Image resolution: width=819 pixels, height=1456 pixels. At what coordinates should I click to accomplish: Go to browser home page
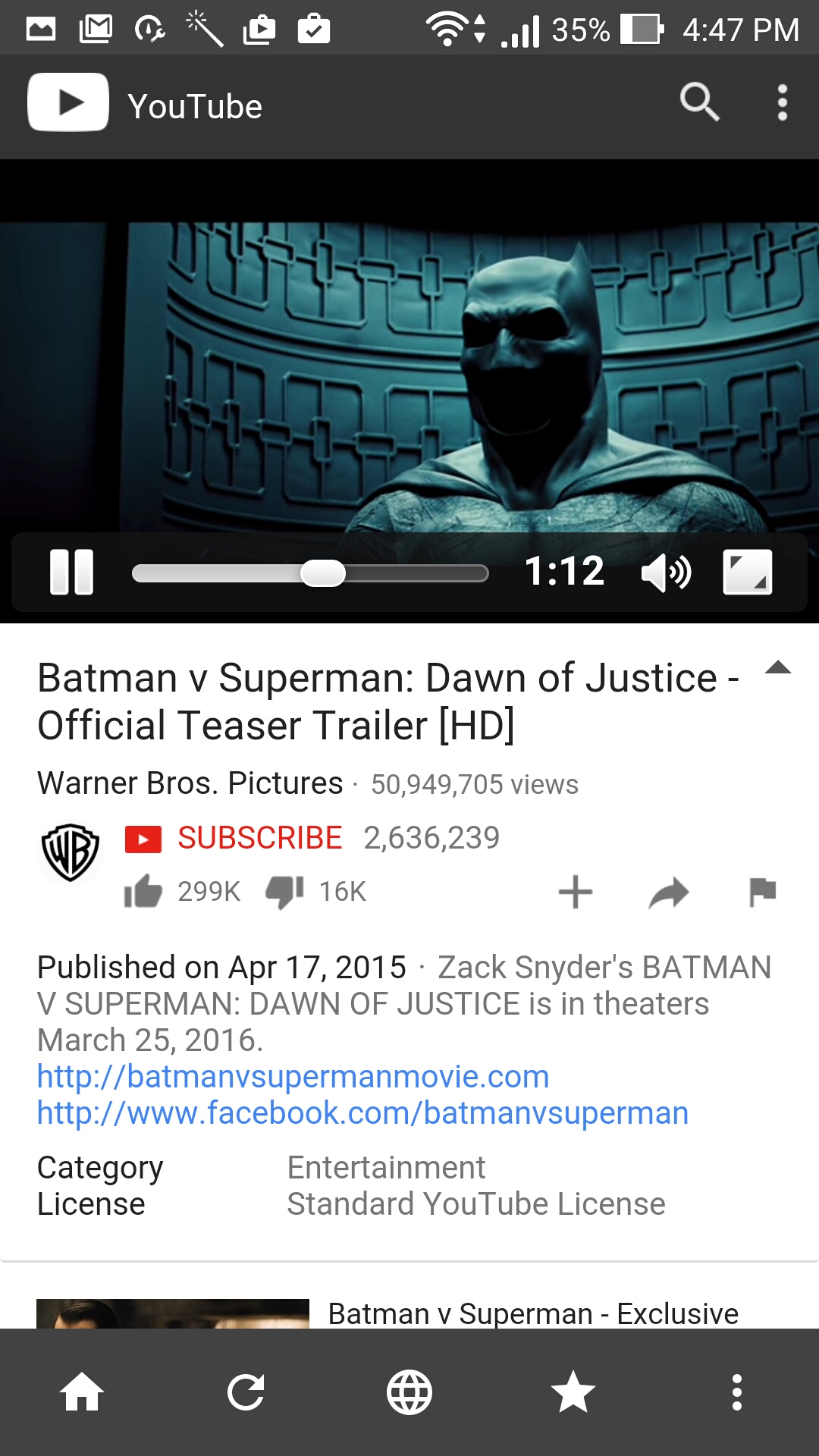tap(82, 1392)
